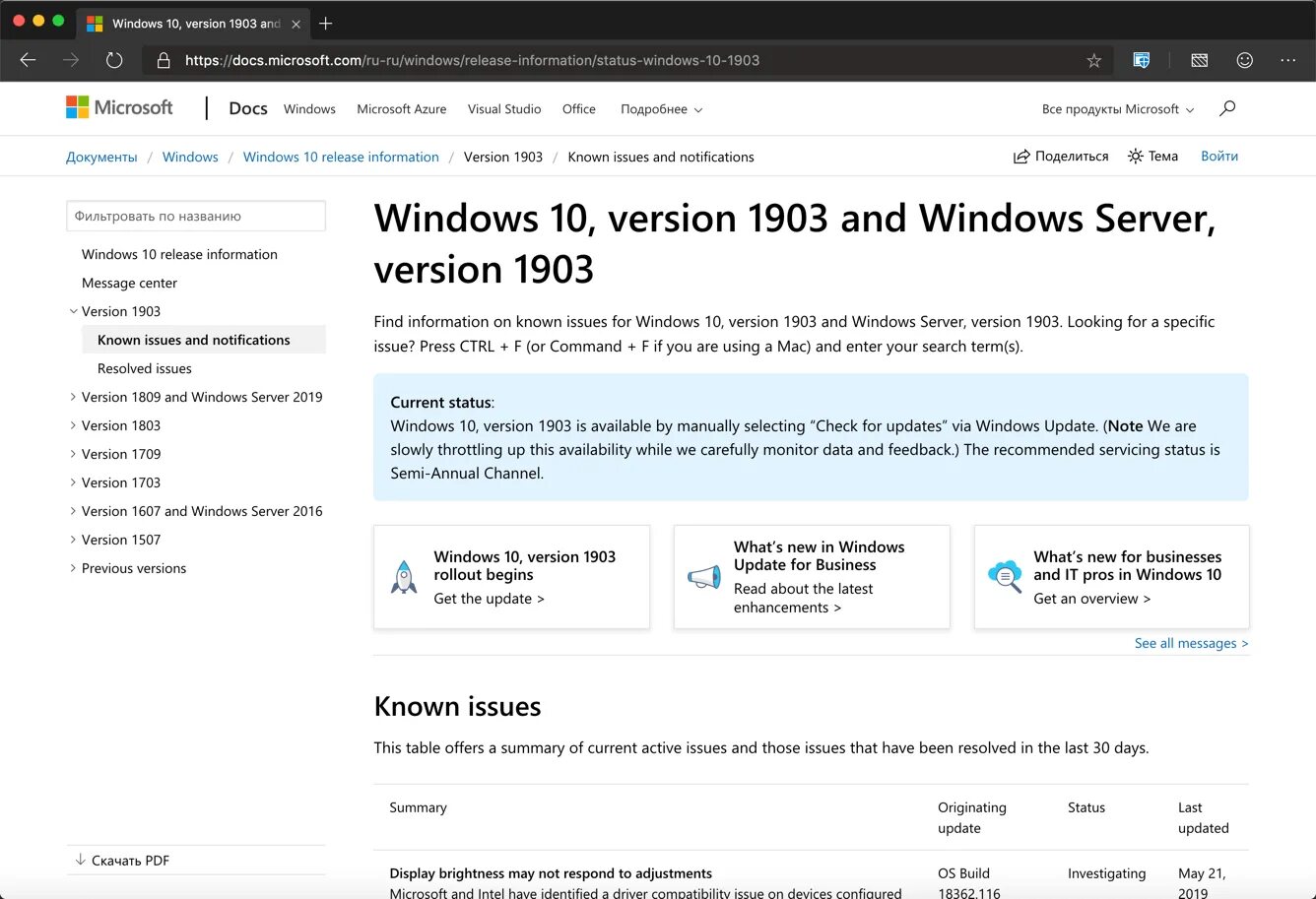Screen dimensions: 1316x899
Task: Switch theme with Тема button
Action: (1153, 156)
